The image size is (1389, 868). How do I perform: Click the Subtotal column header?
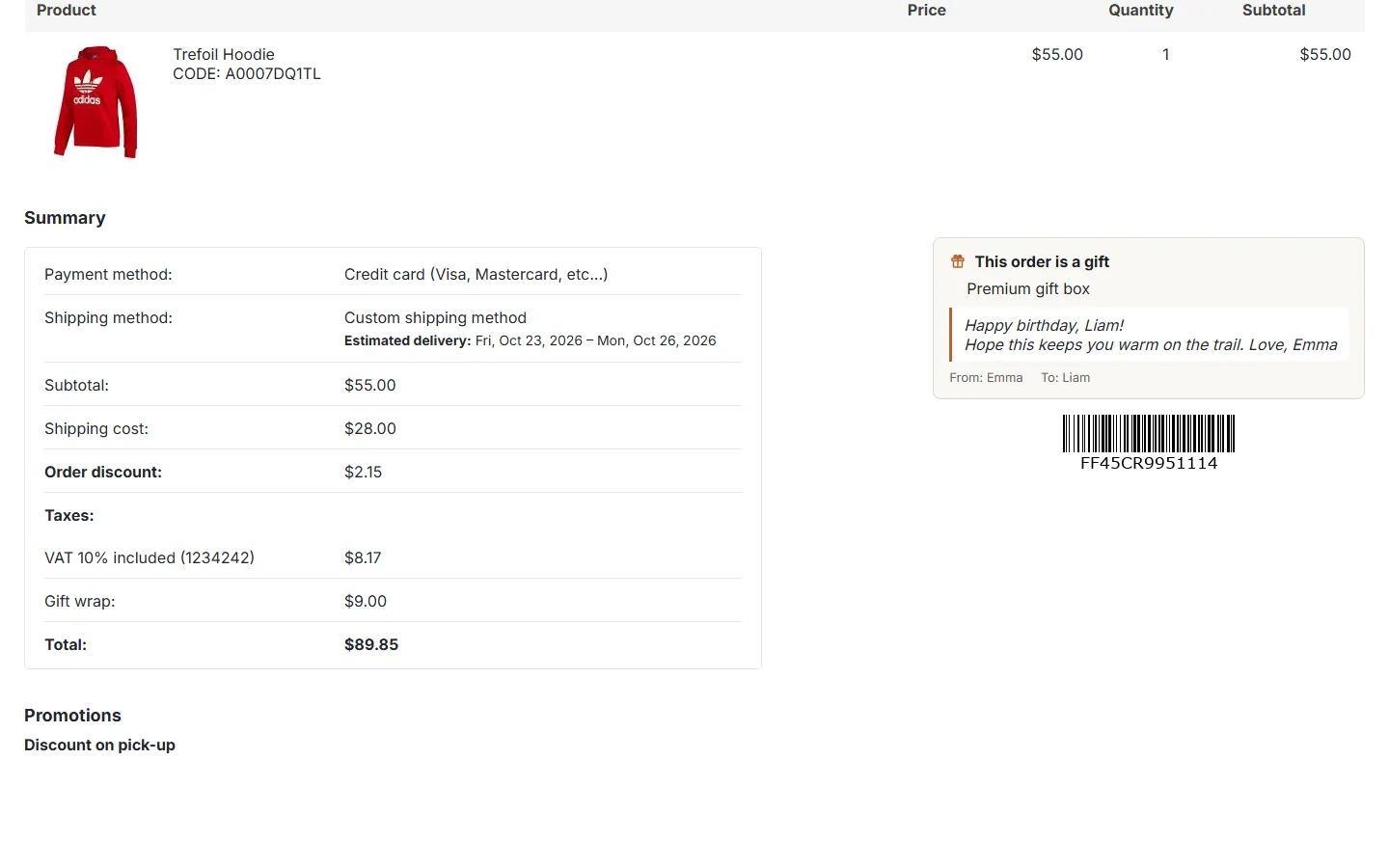point(1273,10)
